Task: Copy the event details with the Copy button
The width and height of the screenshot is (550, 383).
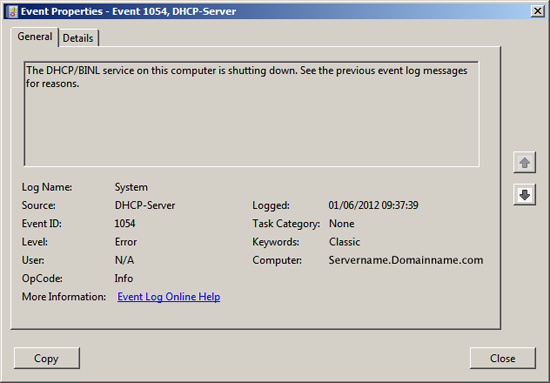Action: [47, 358]
